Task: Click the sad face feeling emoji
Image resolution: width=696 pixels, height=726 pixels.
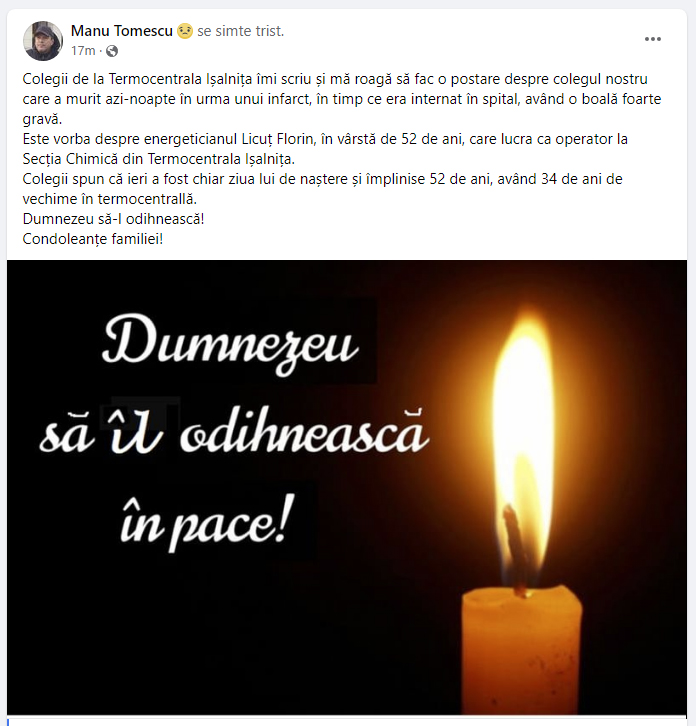Action: click(x=185, y=31)
